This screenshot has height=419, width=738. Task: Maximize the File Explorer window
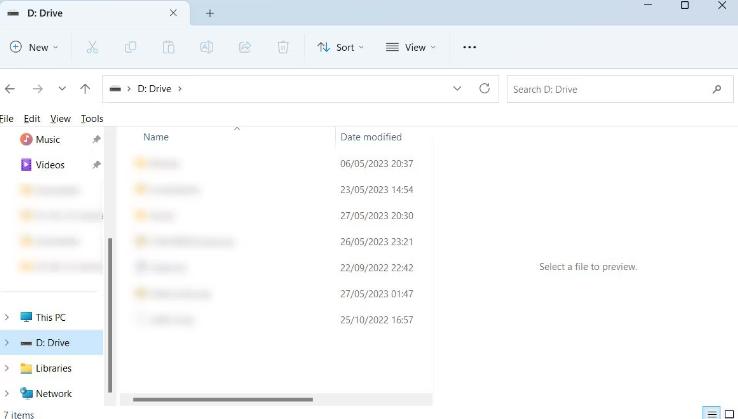pos(685,5)
